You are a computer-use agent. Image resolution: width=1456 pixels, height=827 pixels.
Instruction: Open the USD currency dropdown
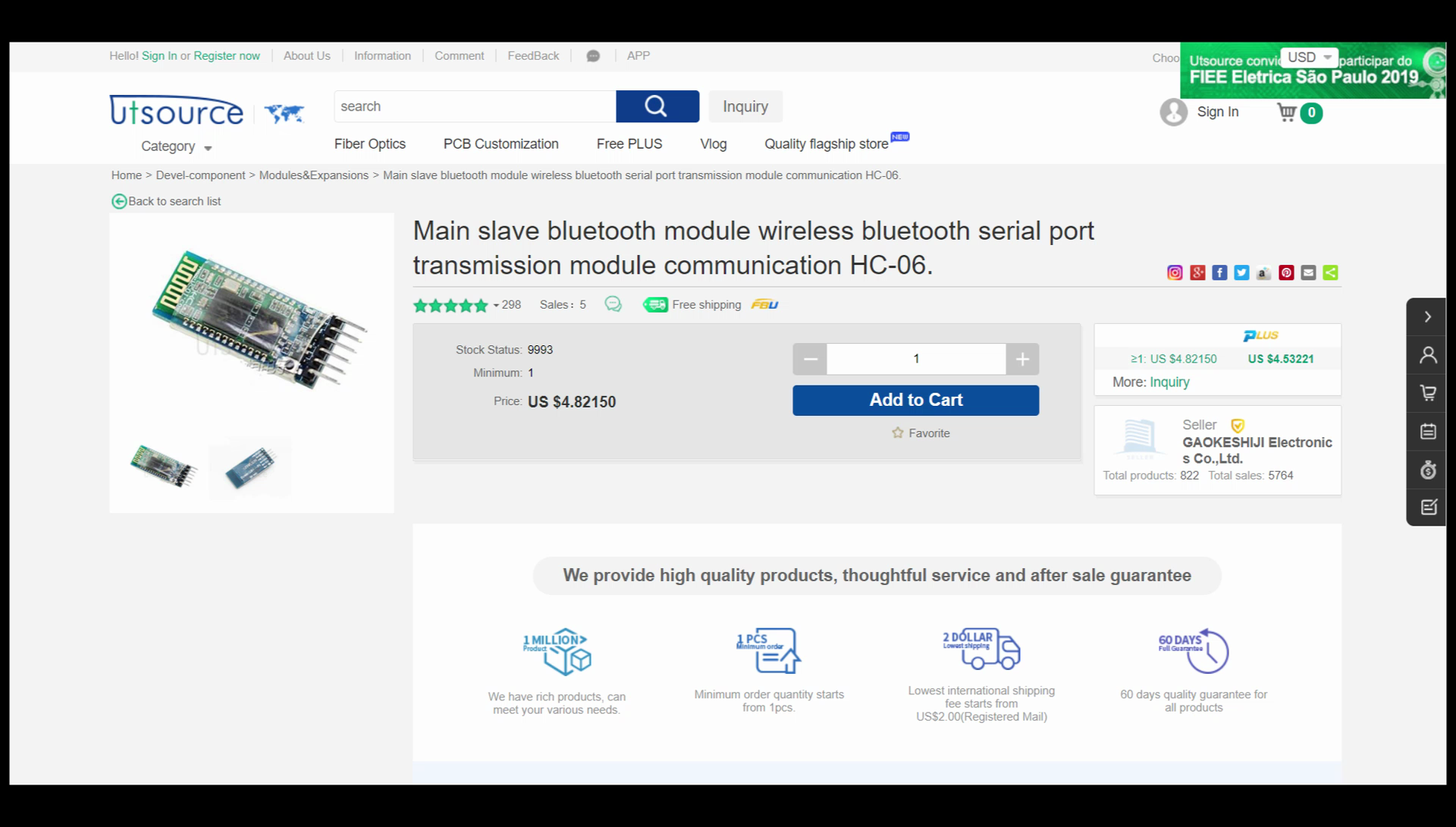(x=1309, y=58)
